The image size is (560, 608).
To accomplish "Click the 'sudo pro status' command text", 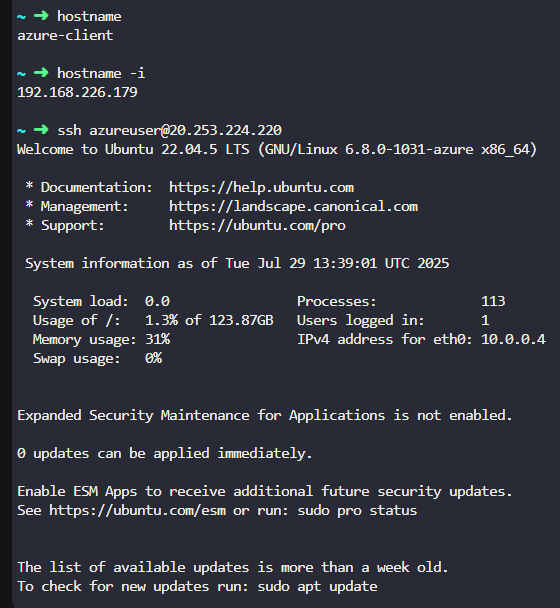I will (x=357, y=510).
